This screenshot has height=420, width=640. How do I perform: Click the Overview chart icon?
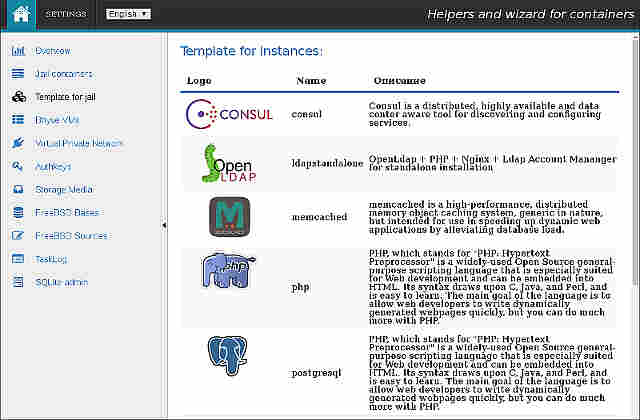(18, 51)
